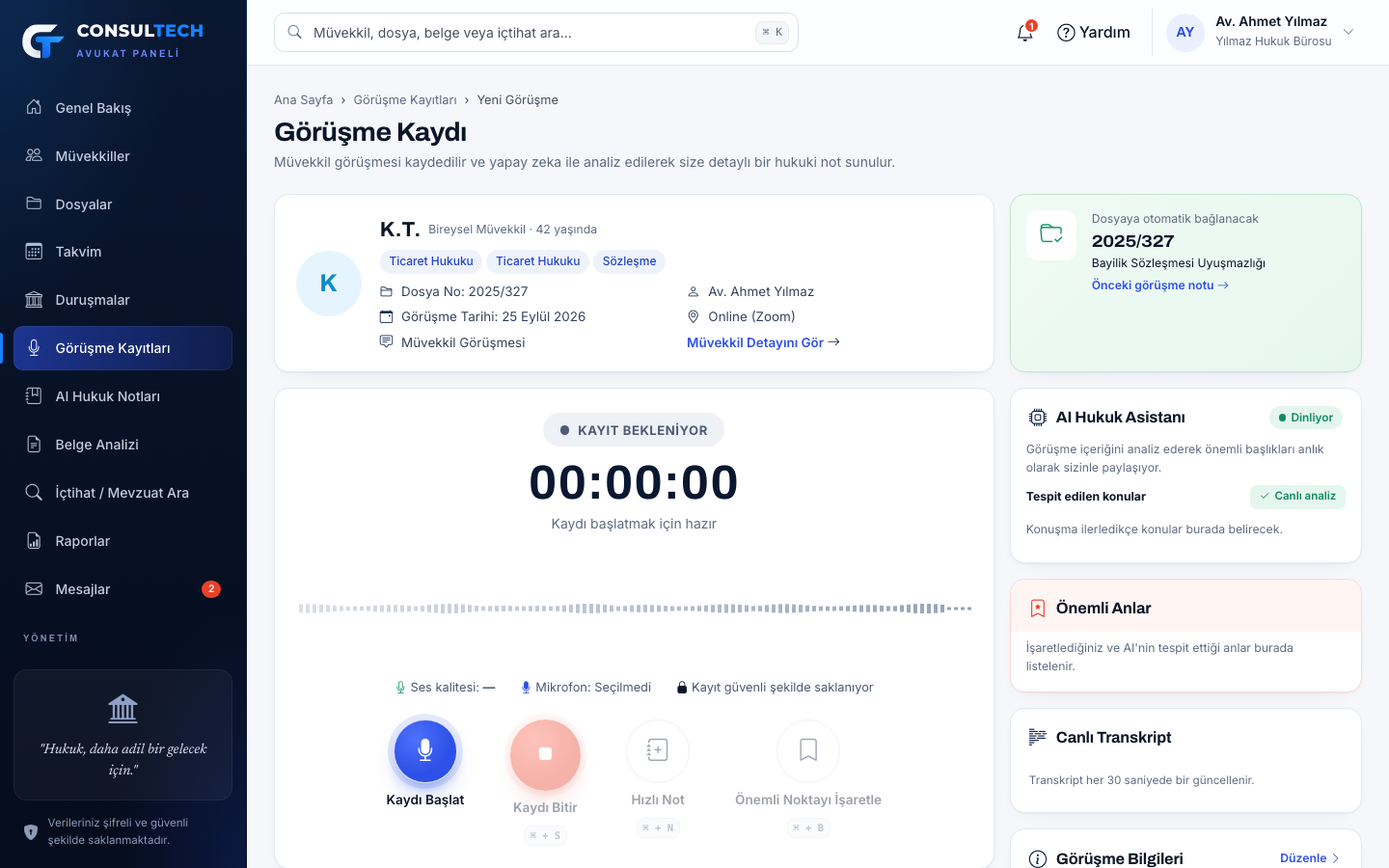
Task: Click Mikrofon: Seçilmedi status
Action: pyautogui.click(x=586, y=688)
